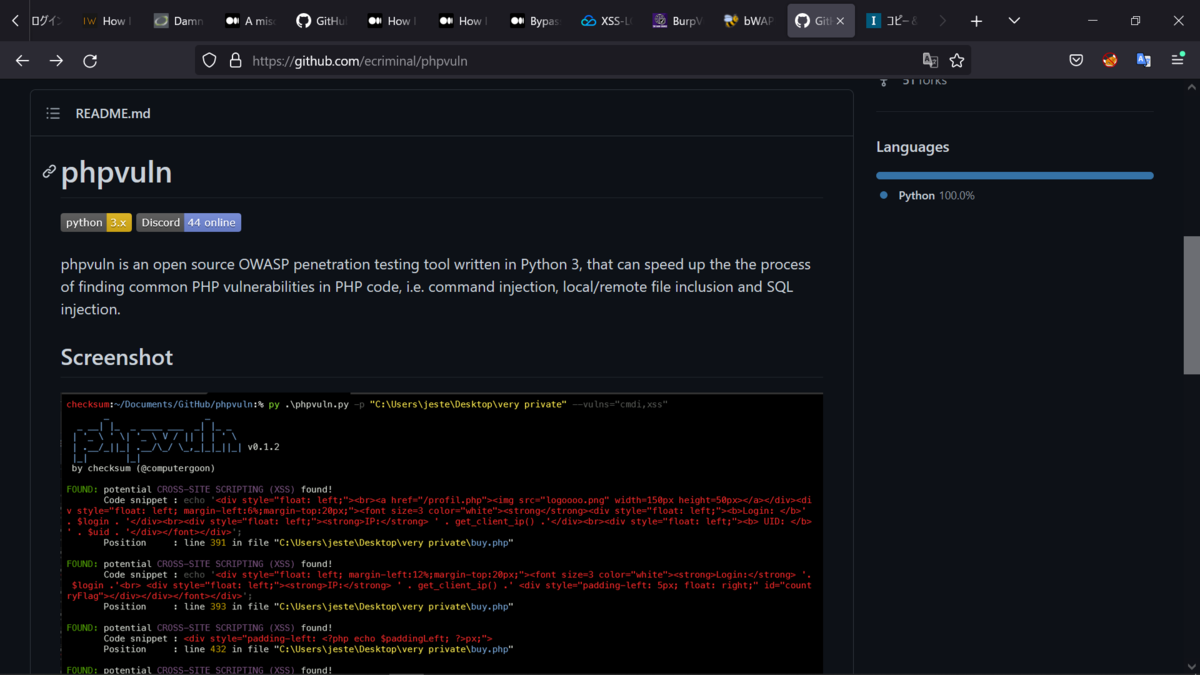
Task: Open the Discord 44 online badge
Action: pyautogui.click(x=189, y=222)
